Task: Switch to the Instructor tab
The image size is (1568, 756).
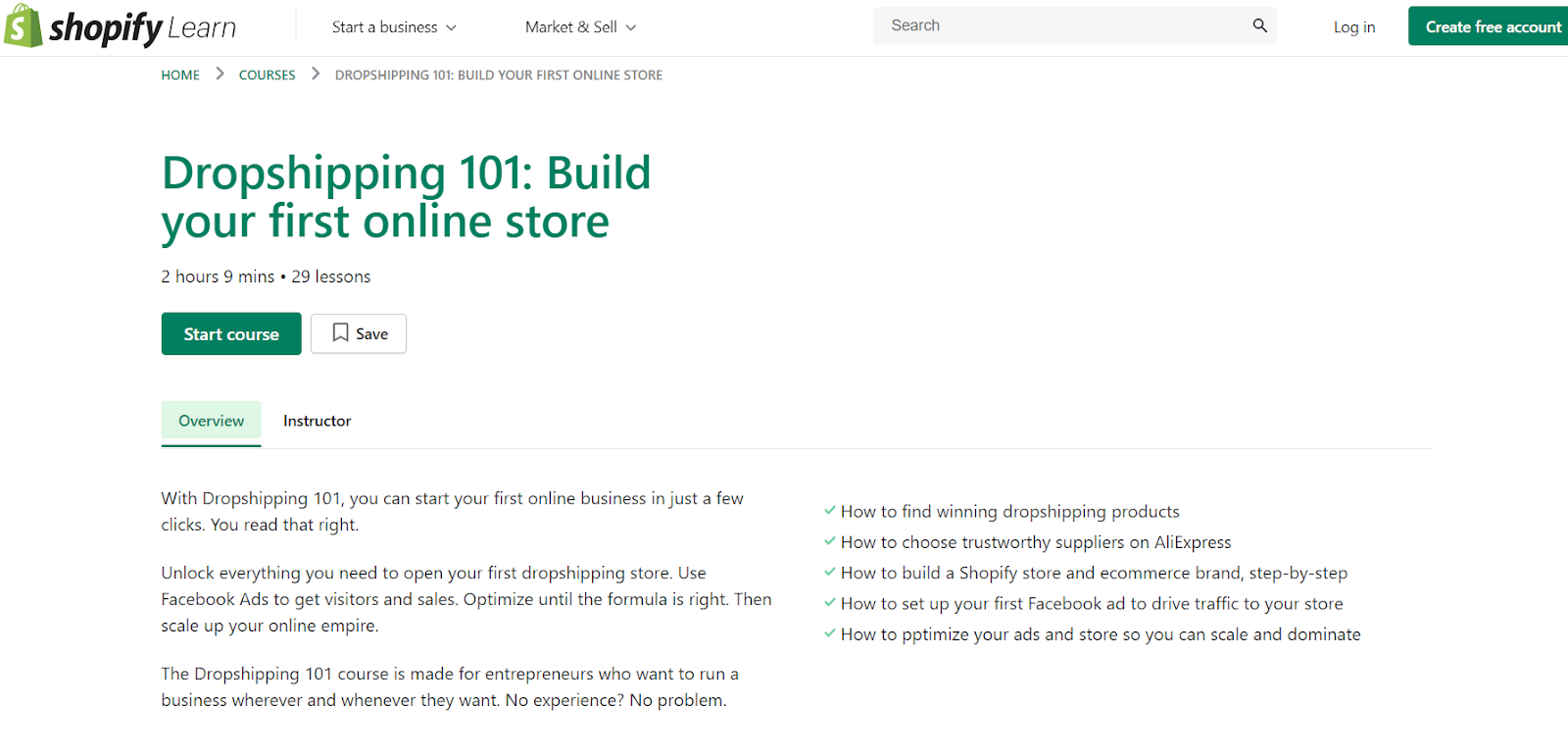Action: point(317,421)
